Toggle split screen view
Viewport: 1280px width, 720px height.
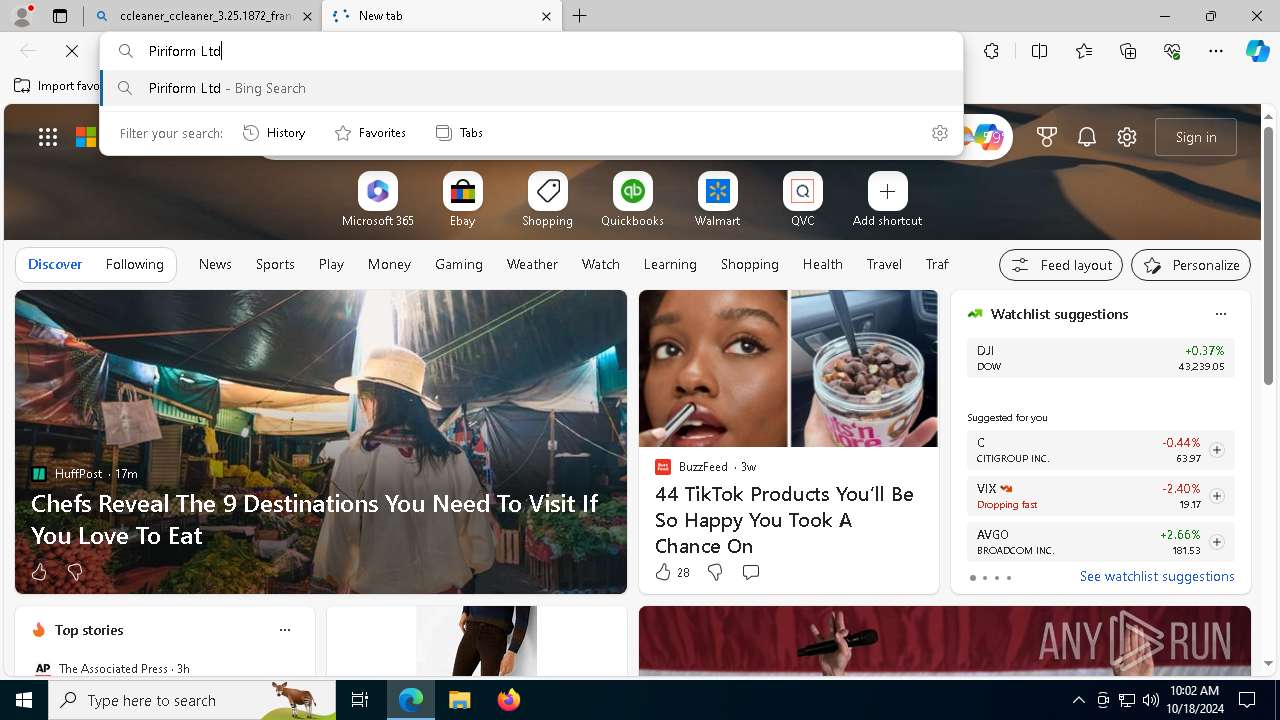point(1039,51)
